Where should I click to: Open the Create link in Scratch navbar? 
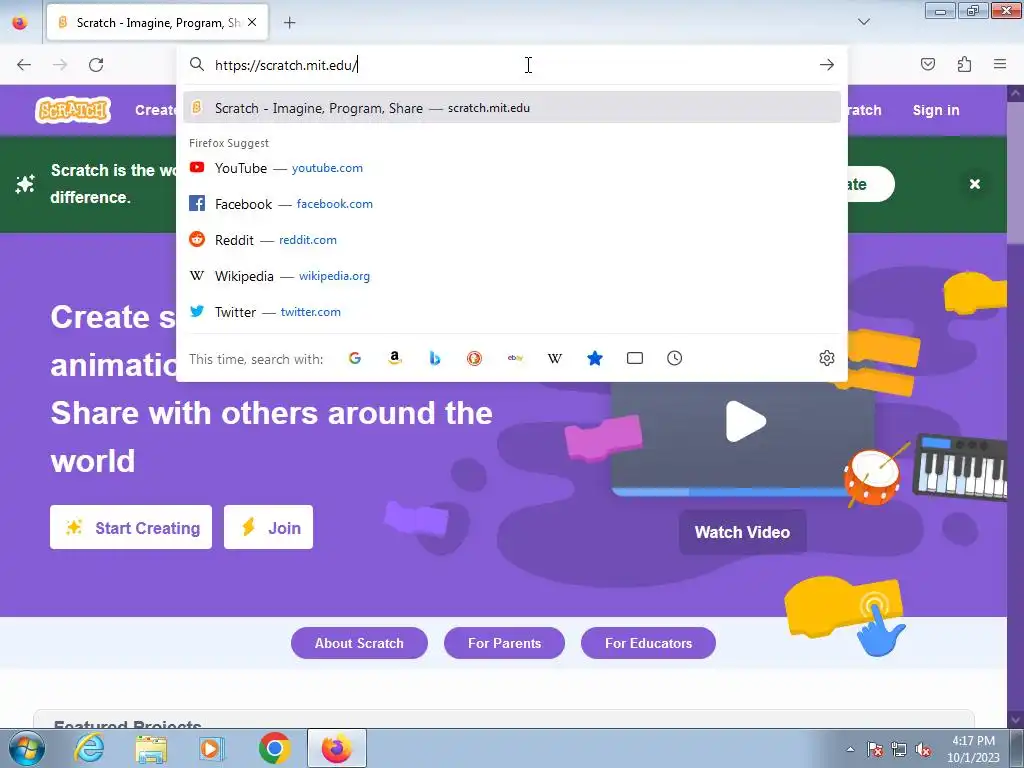tap(155, 110)
